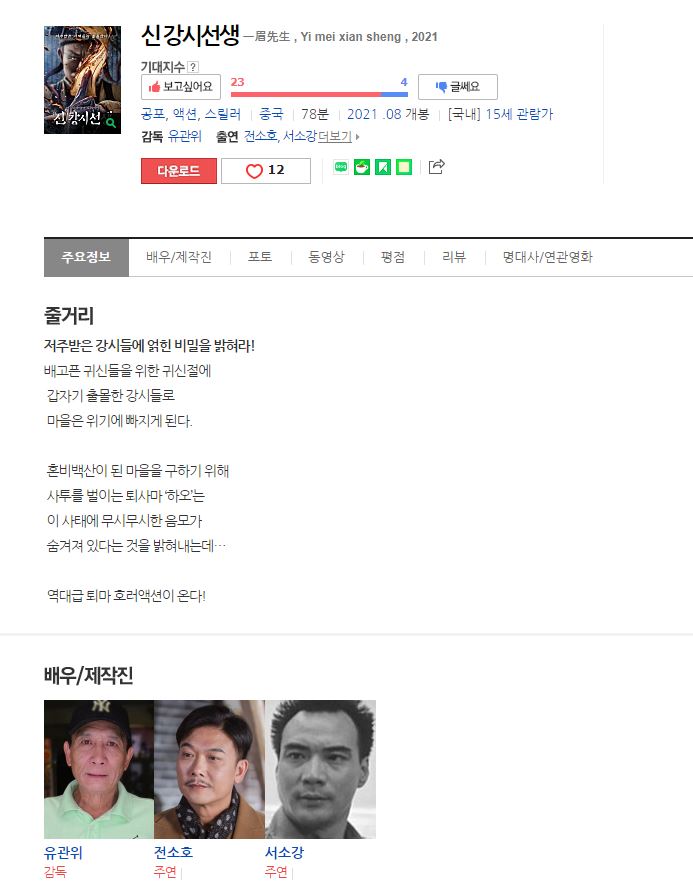Open the 포토 tab
Screen dimensions: 693x889
[x=260, y=257]
